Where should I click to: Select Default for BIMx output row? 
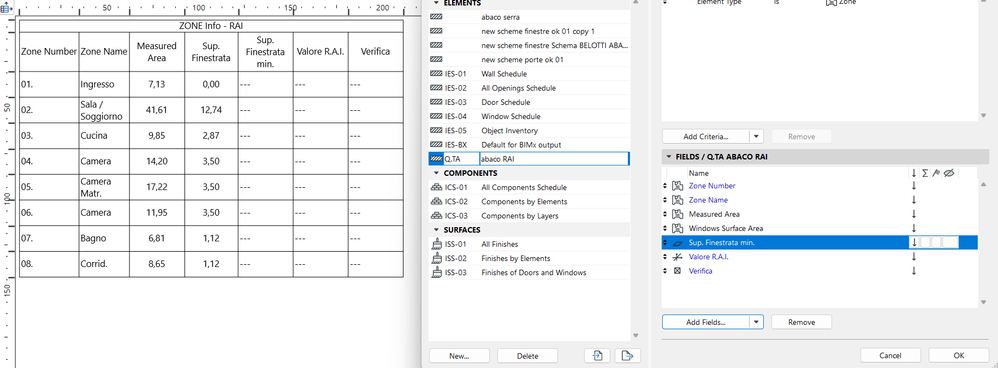530,145
